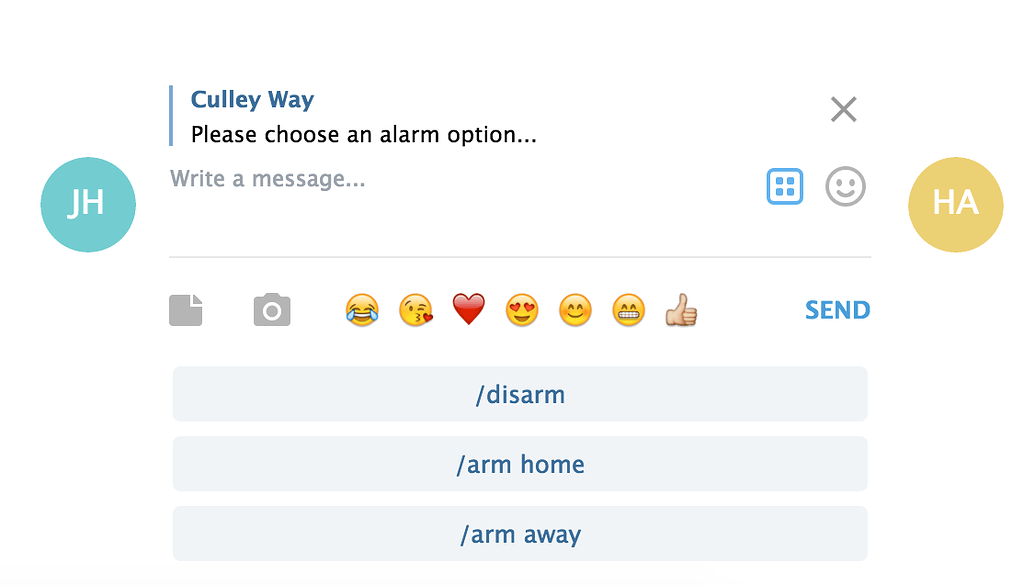Viewport: 1035px width, 585px height.
Task: Open the HA user avatar
Action: pos(955,204)
